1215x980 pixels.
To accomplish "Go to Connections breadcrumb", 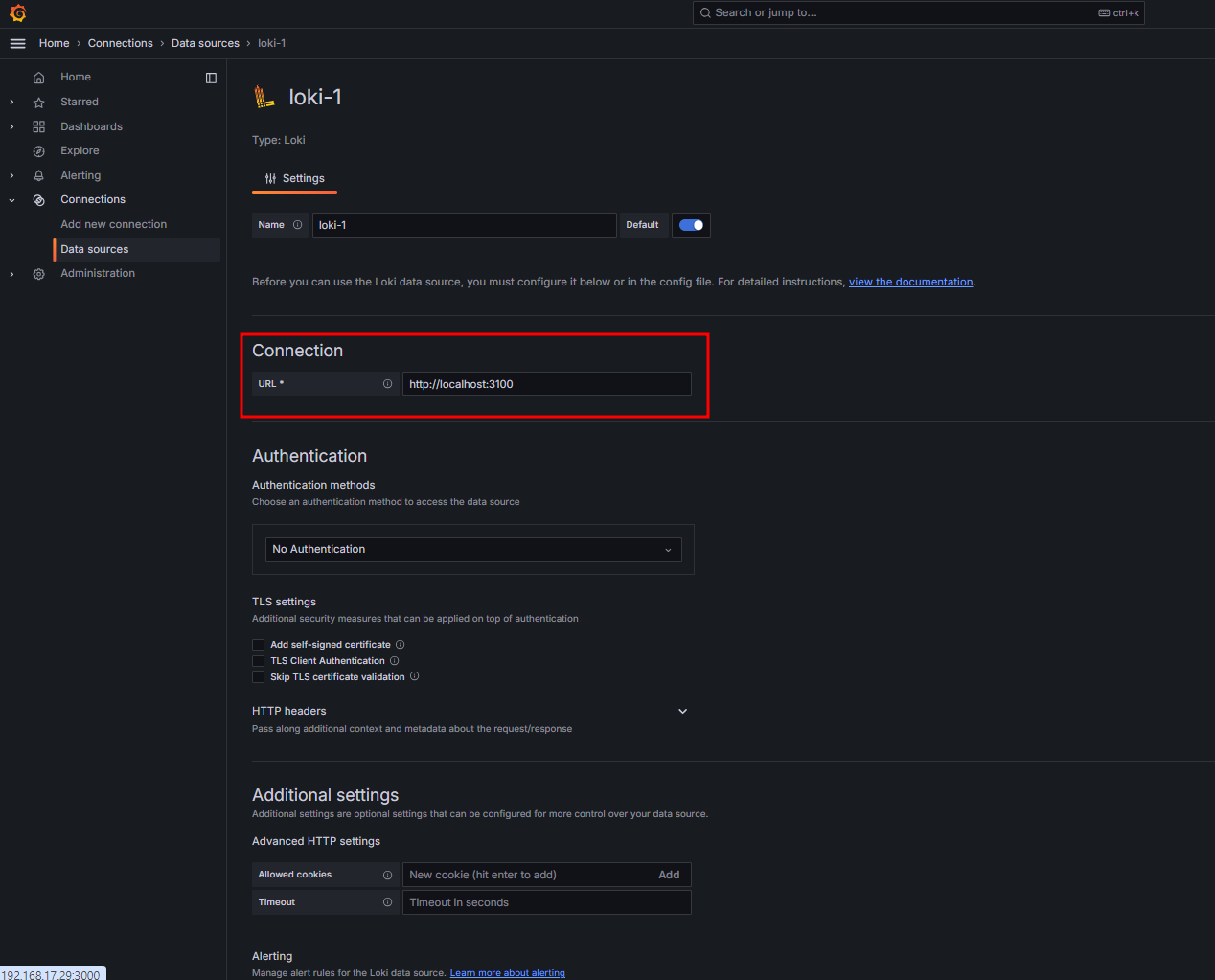I will [x=120, y=44].
